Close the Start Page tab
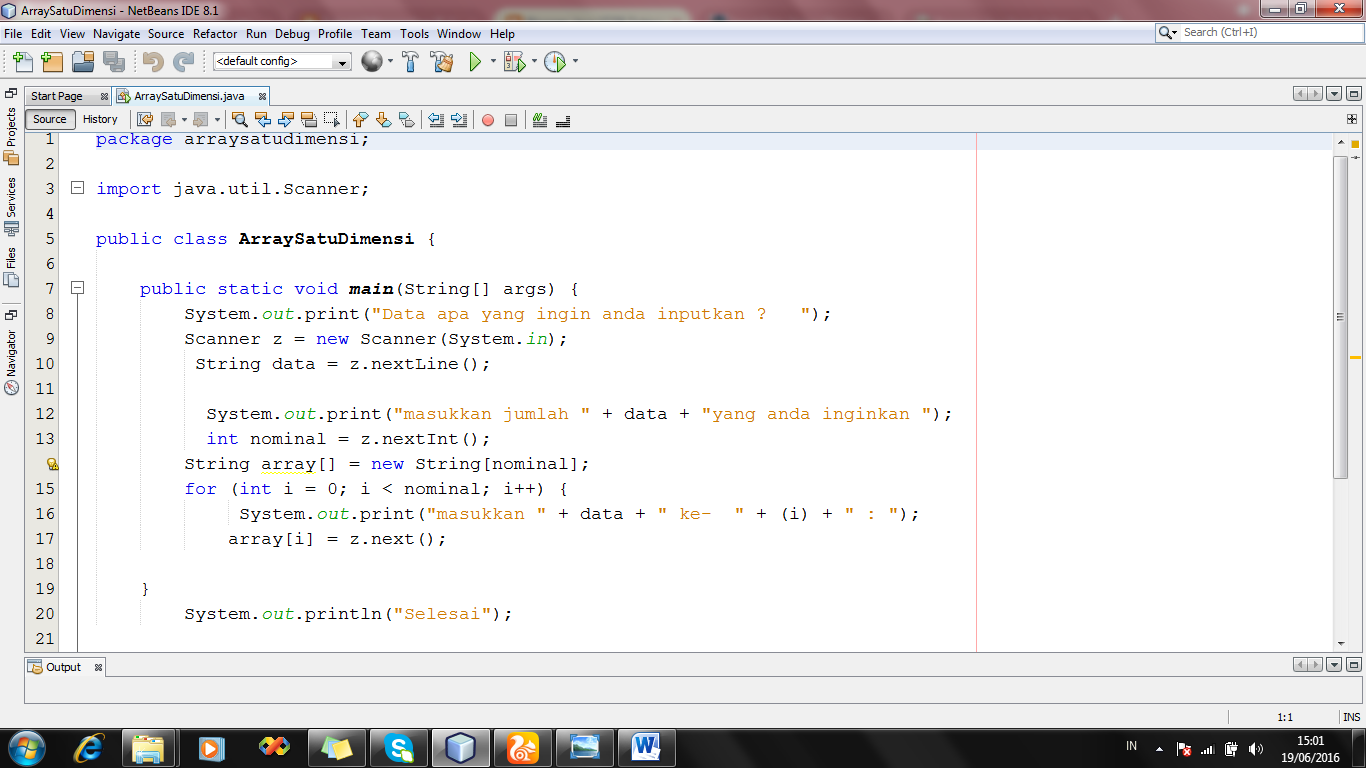 (104, 97)
